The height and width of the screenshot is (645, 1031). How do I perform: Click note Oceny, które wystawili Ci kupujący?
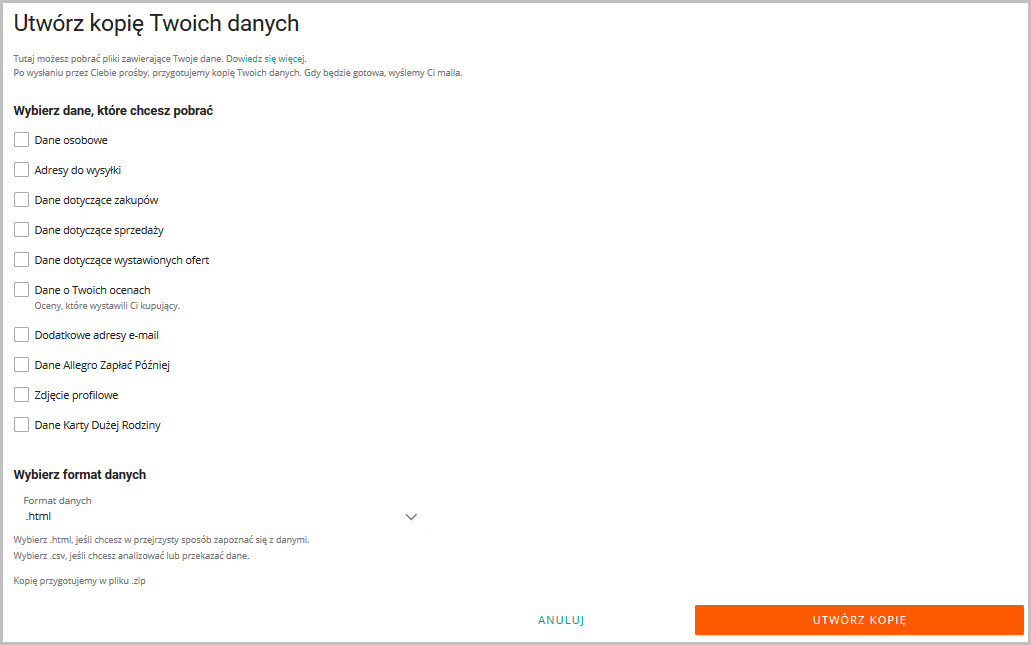pyautogui.click(x=107, y=306)
